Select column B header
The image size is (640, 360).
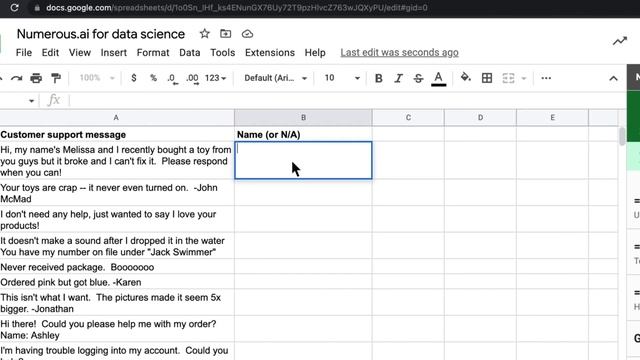coord(303,118)
